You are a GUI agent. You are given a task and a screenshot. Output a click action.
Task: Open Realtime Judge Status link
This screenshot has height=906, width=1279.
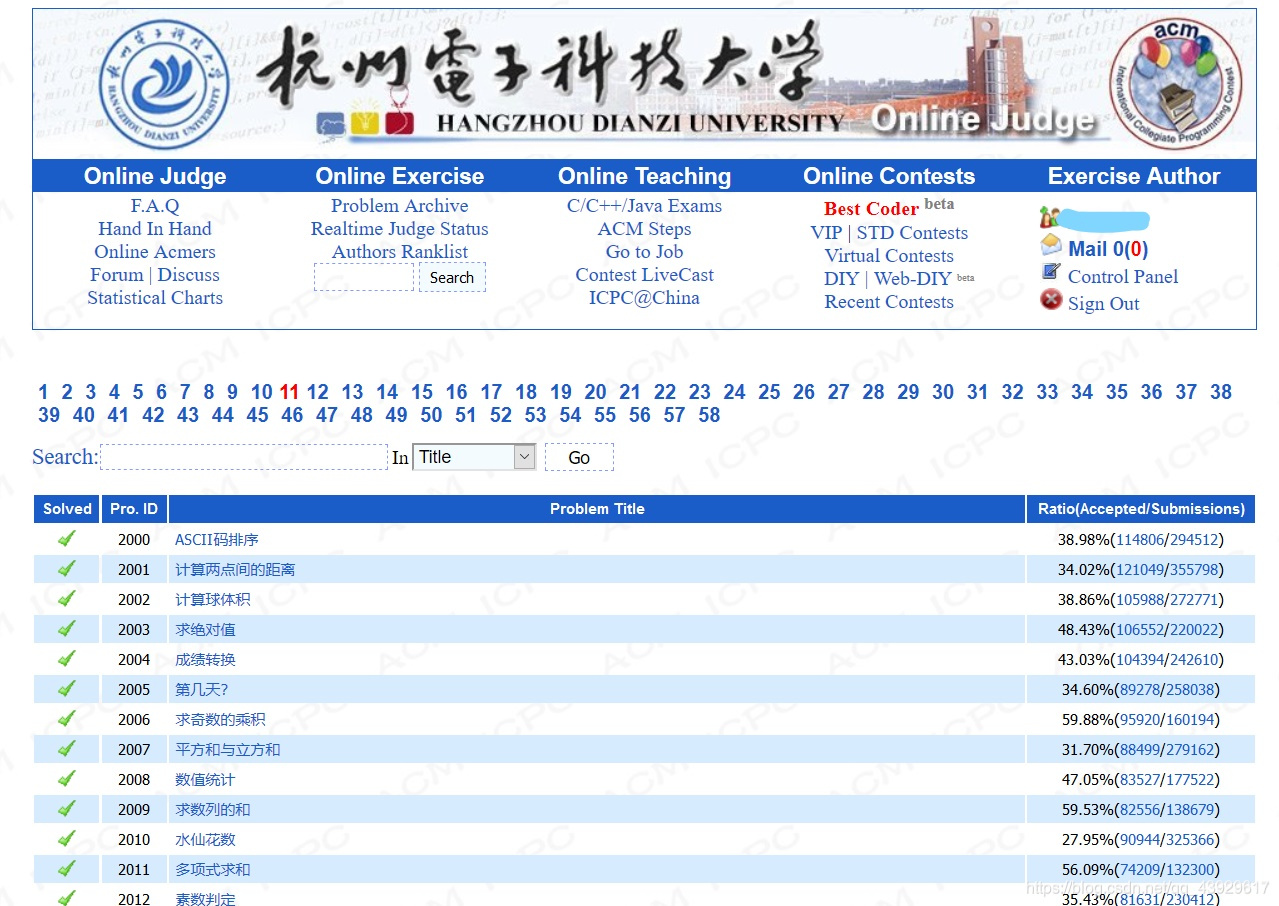(400, 229)
